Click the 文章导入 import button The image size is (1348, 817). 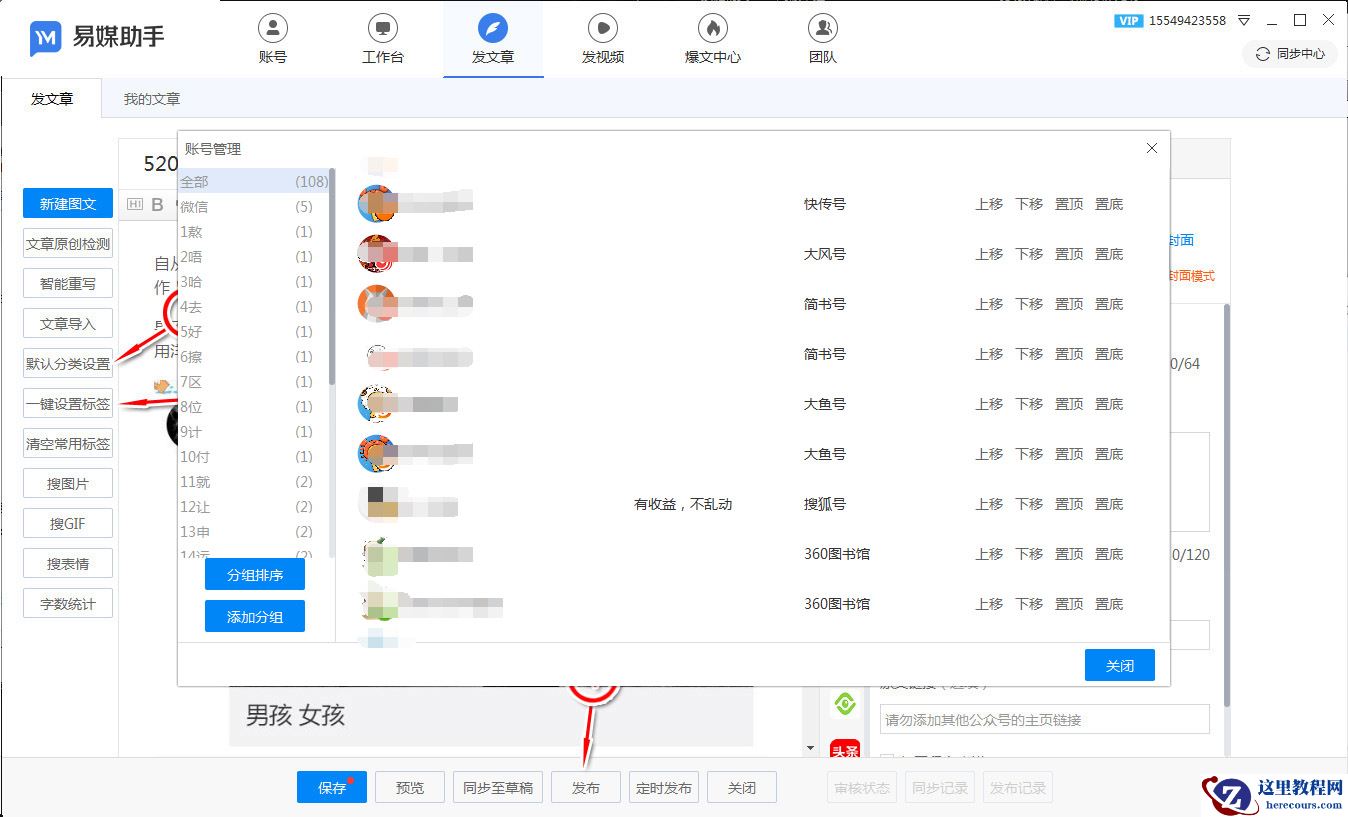[68, 323]
